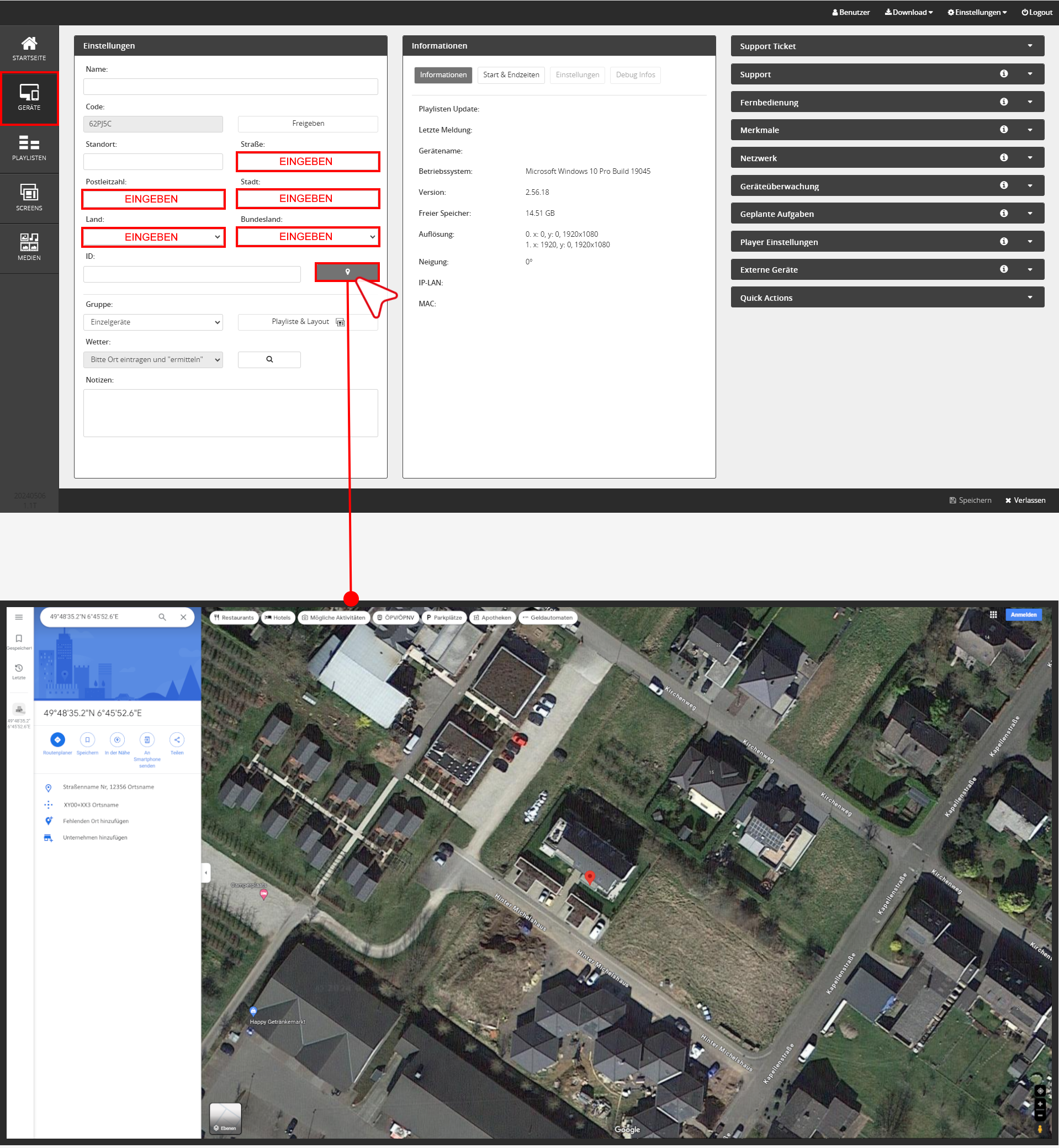Click the Playliste & Layout button
Image resolution: width=1059 pixels, height=1148 pixels.
(x=307, y=322)
